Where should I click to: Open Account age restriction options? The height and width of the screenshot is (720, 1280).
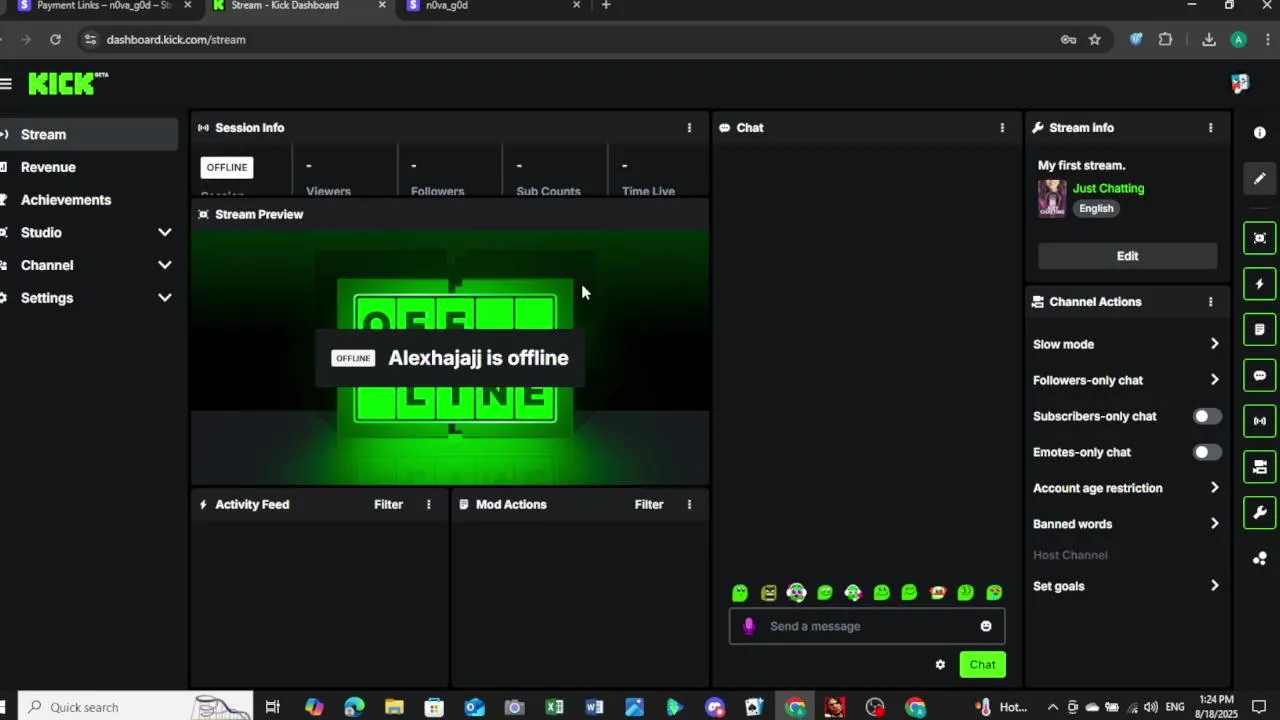pos(1126,488)
